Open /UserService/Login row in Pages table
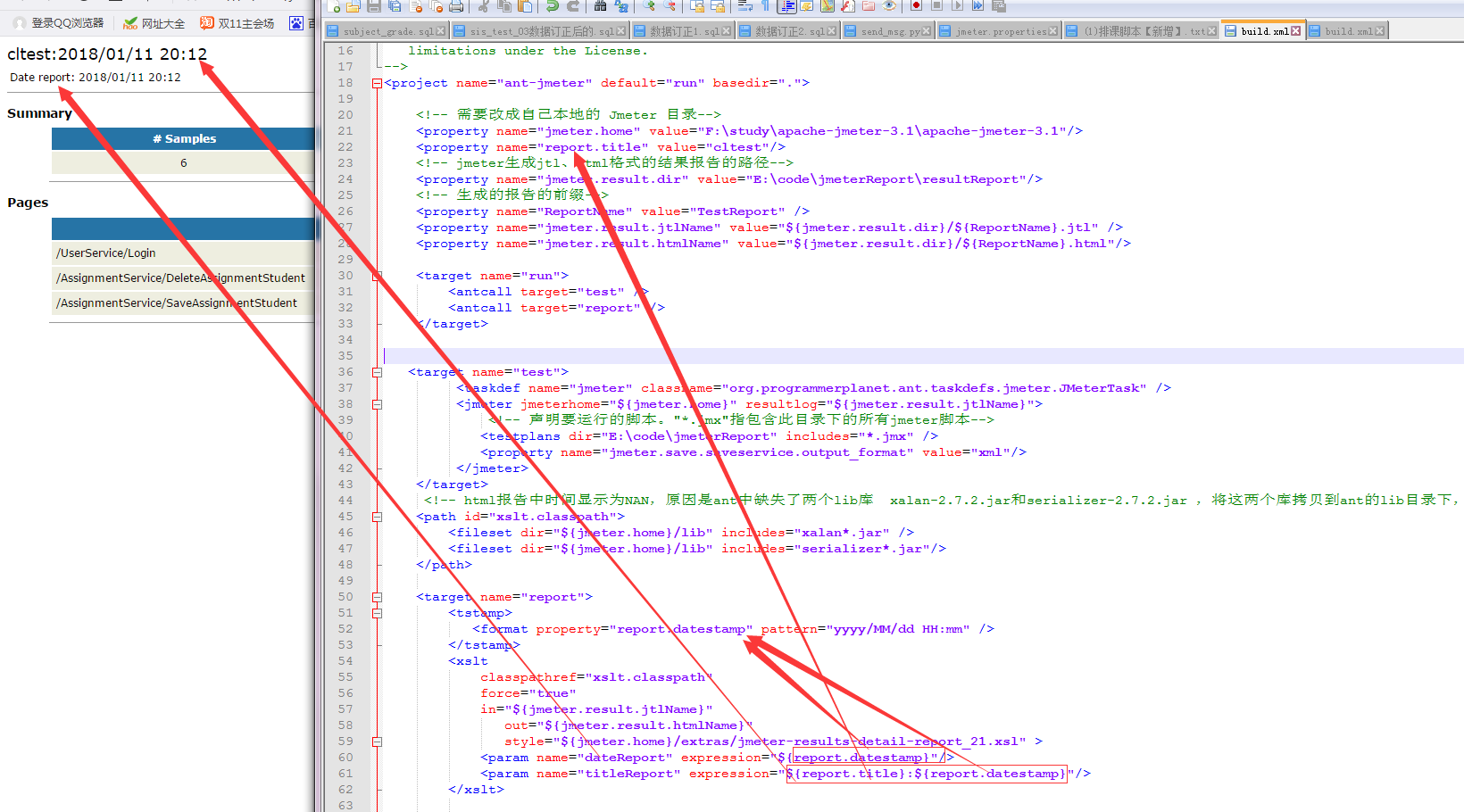The width and height of the screenshot is (1464, 812). tap(183, 253)
